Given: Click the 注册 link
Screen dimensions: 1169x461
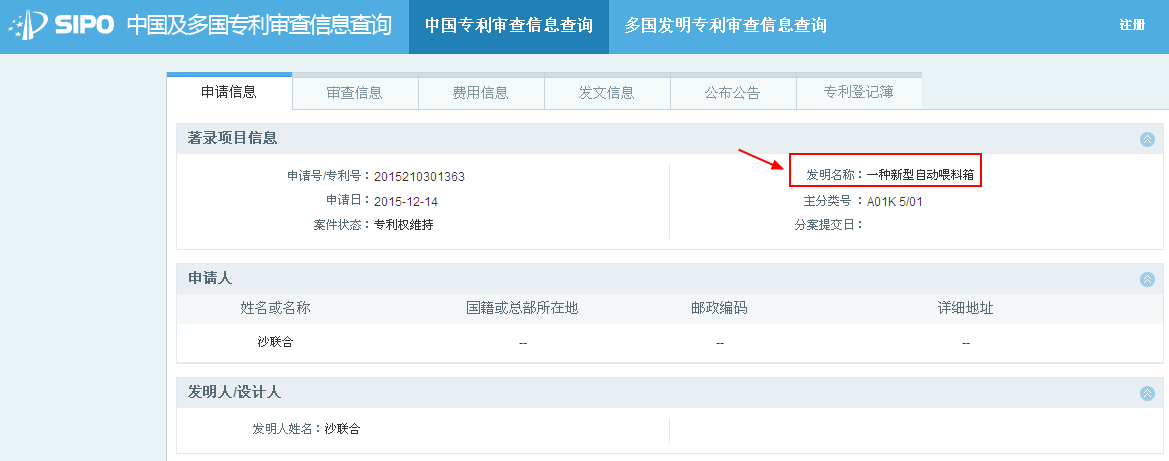Looking at the screenshot, I should coord(1132,25).
